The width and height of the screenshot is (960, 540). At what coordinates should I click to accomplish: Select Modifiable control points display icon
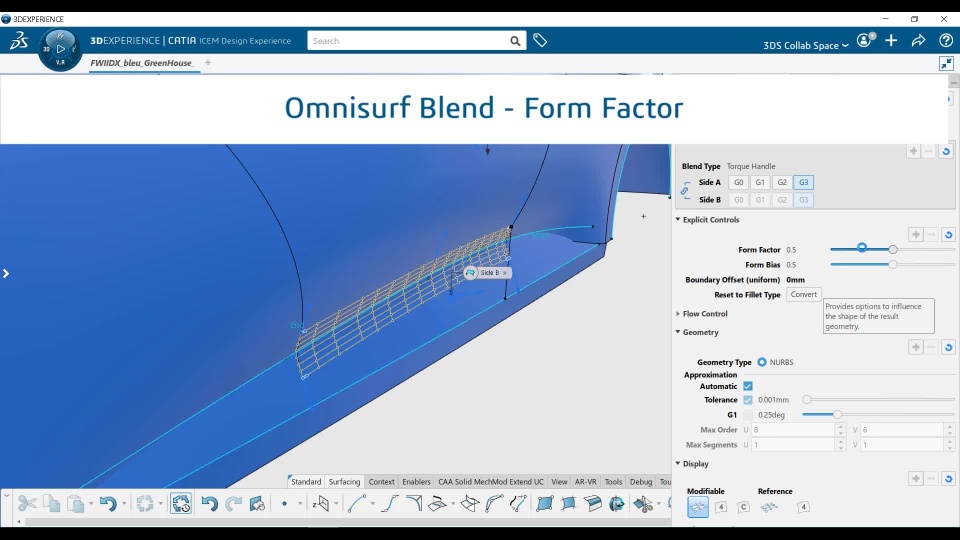pos(698,507)
